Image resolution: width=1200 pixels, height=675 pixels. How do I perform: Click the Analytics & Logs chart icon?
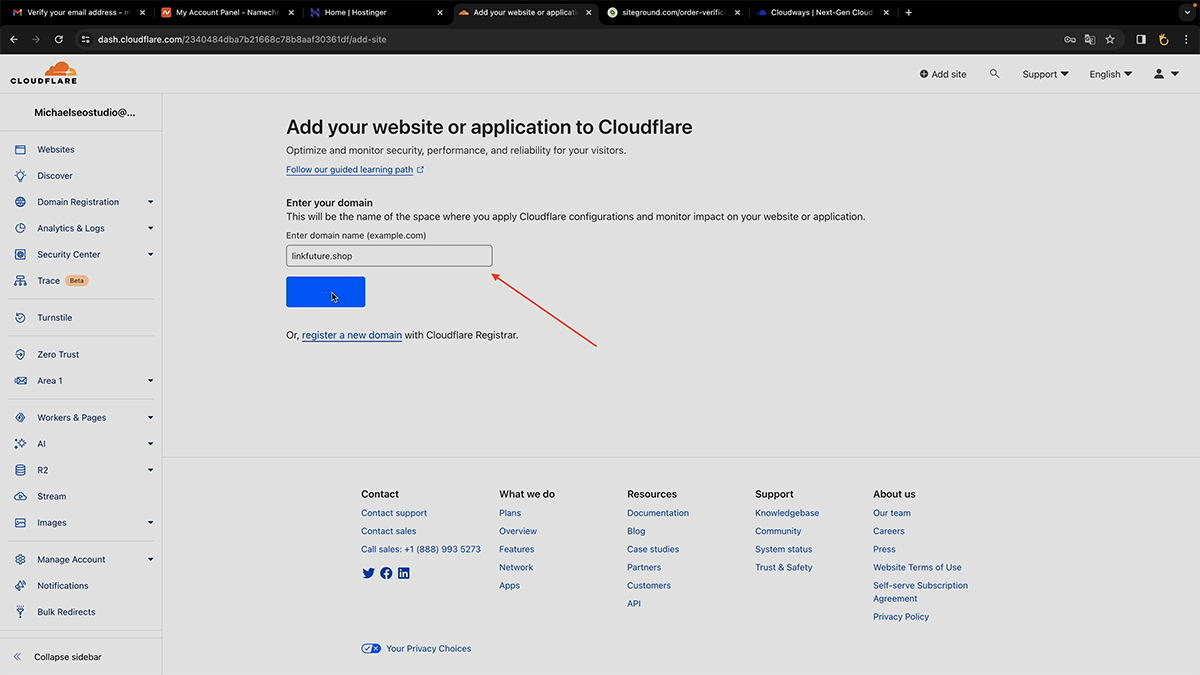point(20,228)
